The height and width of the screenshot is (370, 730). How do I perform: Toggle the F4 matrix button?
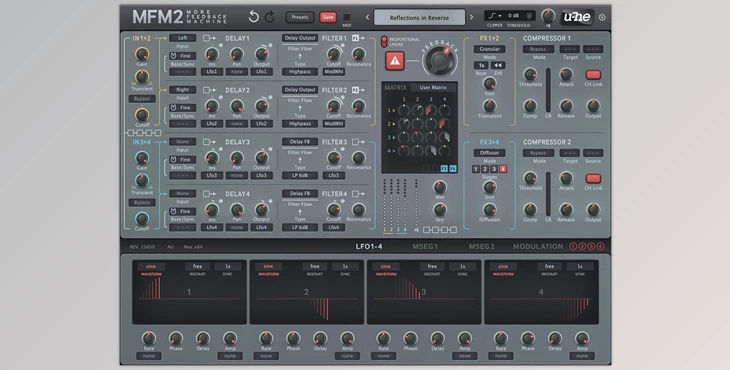click(x=453, y=168)
